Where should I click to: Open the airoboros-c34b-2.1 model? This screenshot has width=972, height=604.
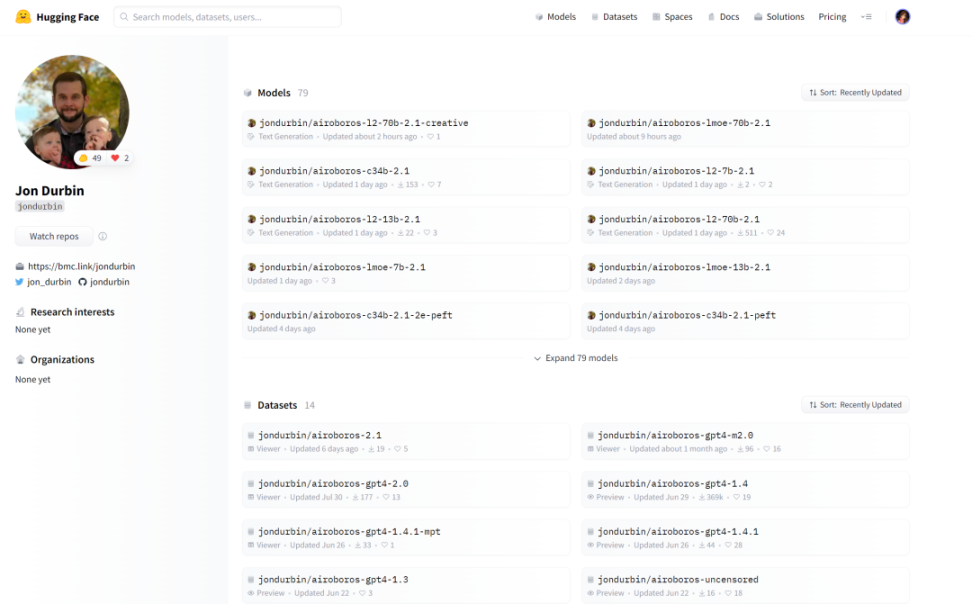click(x=406, y=177)
